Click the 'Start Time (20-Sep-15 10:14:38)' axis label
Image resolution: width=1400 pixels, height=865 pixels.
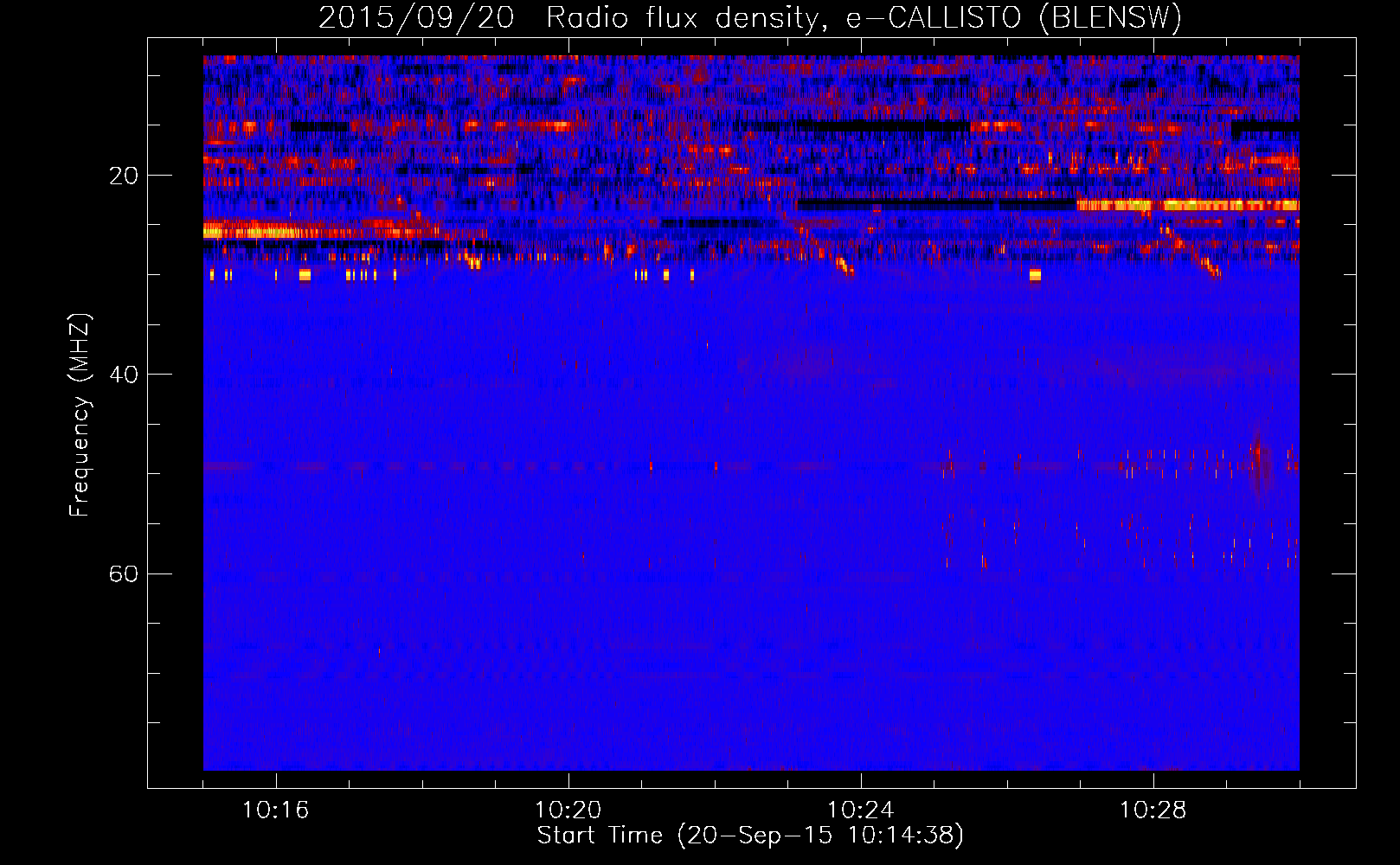(x=750, y=836)
